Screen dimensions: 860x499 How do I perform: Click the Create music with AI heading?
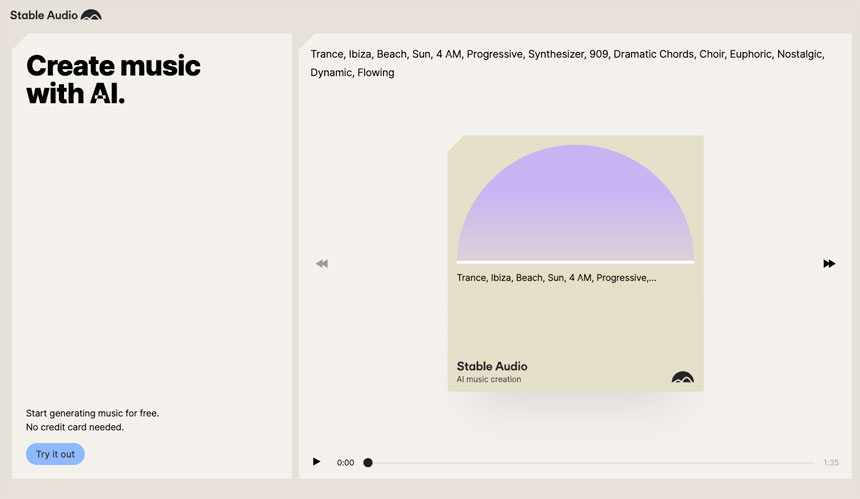pyautogui.click(x=113, y=80)
